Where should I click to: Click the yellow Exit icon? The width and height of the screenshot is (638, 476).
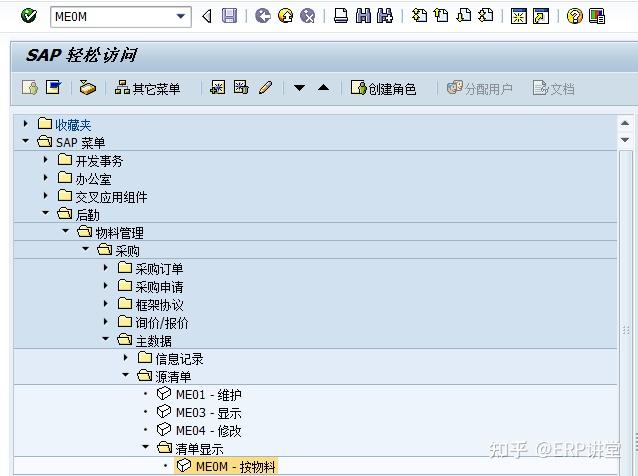286,16
